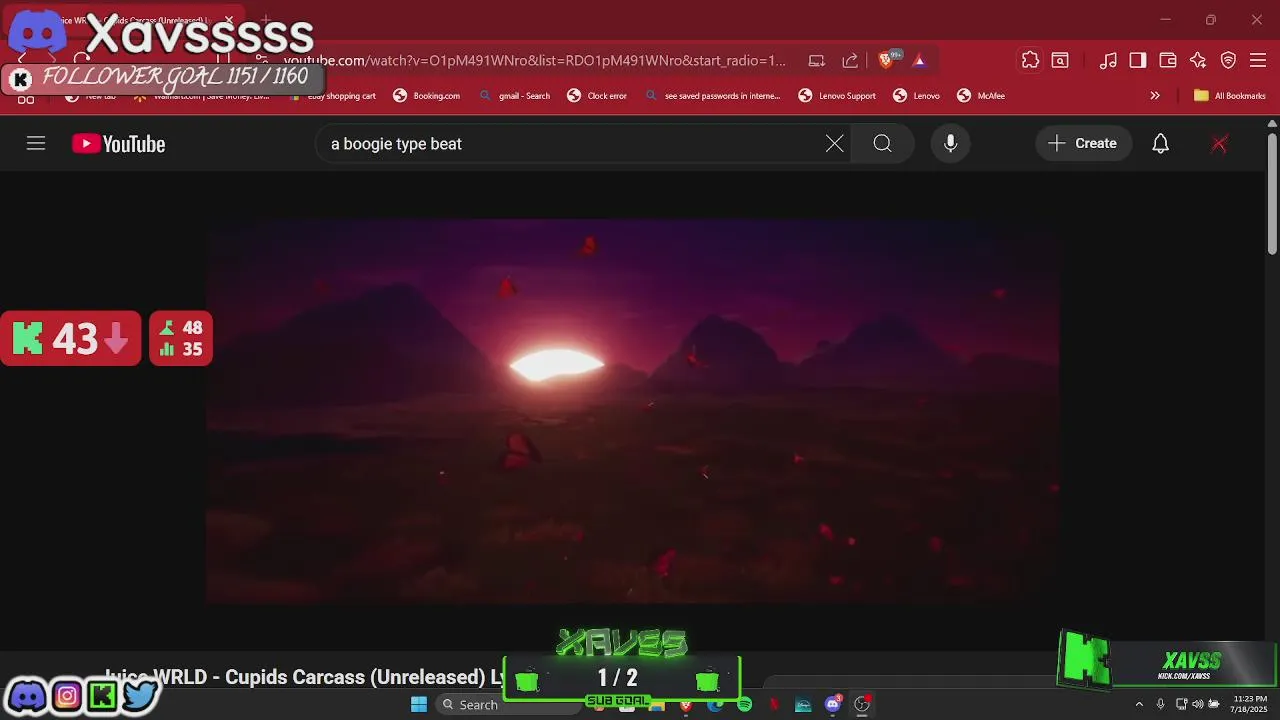Open the Brave extensions puzzle icon
Screen dimensions: 1280x720
[1030, 60]
